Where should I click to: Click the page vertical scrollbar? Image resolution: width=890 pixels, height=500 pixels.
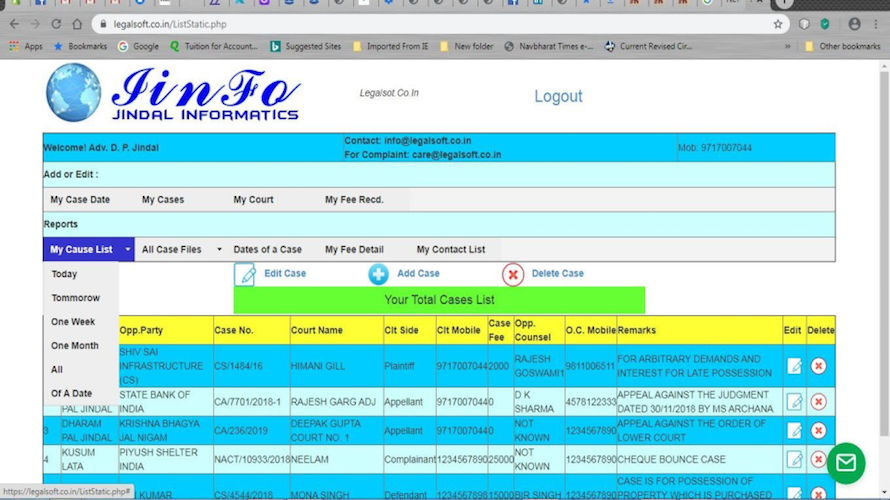click(x=884, y=253)
